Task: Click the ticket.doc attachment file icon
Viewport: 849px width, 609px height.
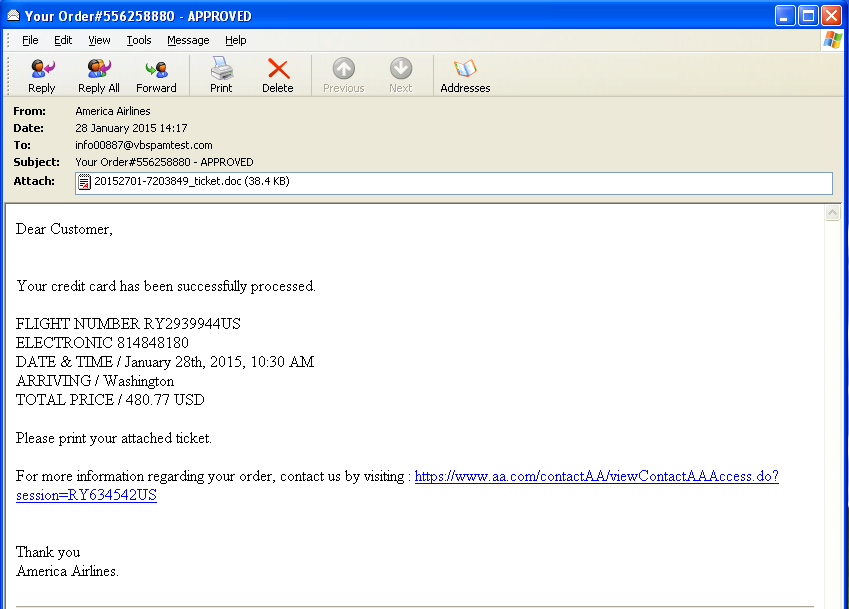Action: pyautogui.click(x=84, y=182)
